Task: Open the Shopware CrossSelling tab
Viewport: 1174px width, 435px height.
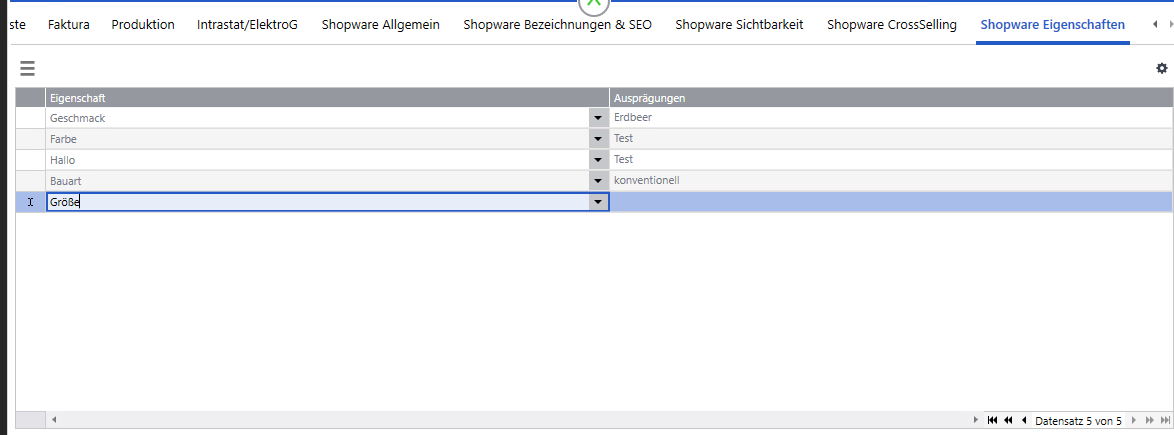Action: pos(892,25)
